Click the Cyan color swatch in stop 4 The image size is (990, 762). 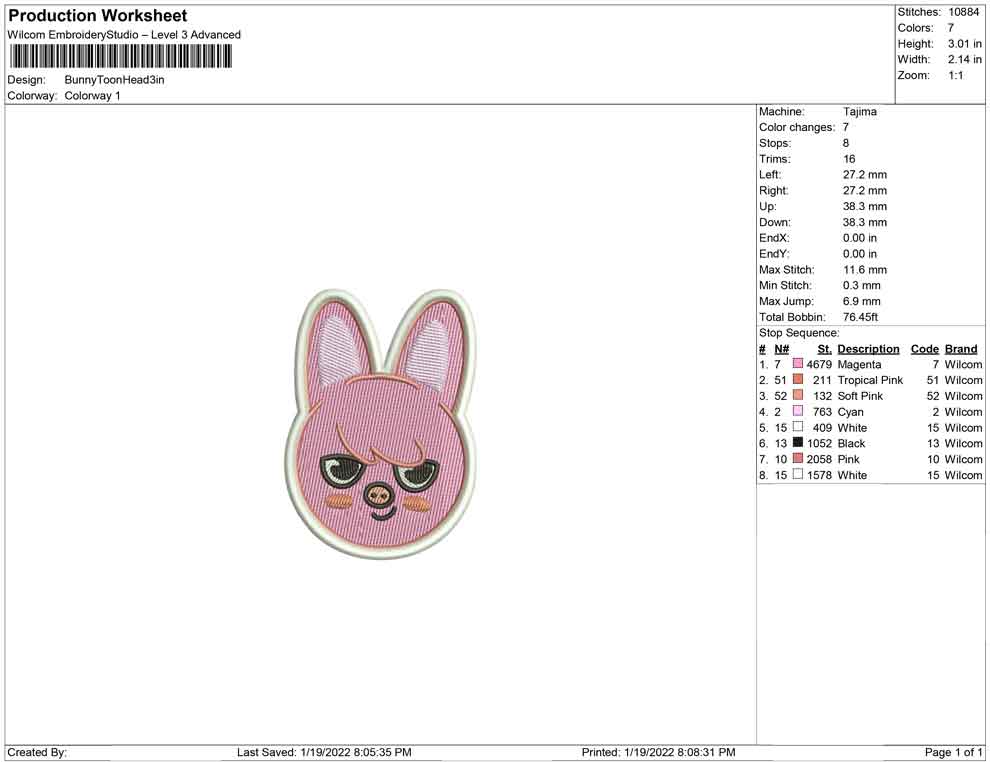pyautogui.click(x=797, y=411)
